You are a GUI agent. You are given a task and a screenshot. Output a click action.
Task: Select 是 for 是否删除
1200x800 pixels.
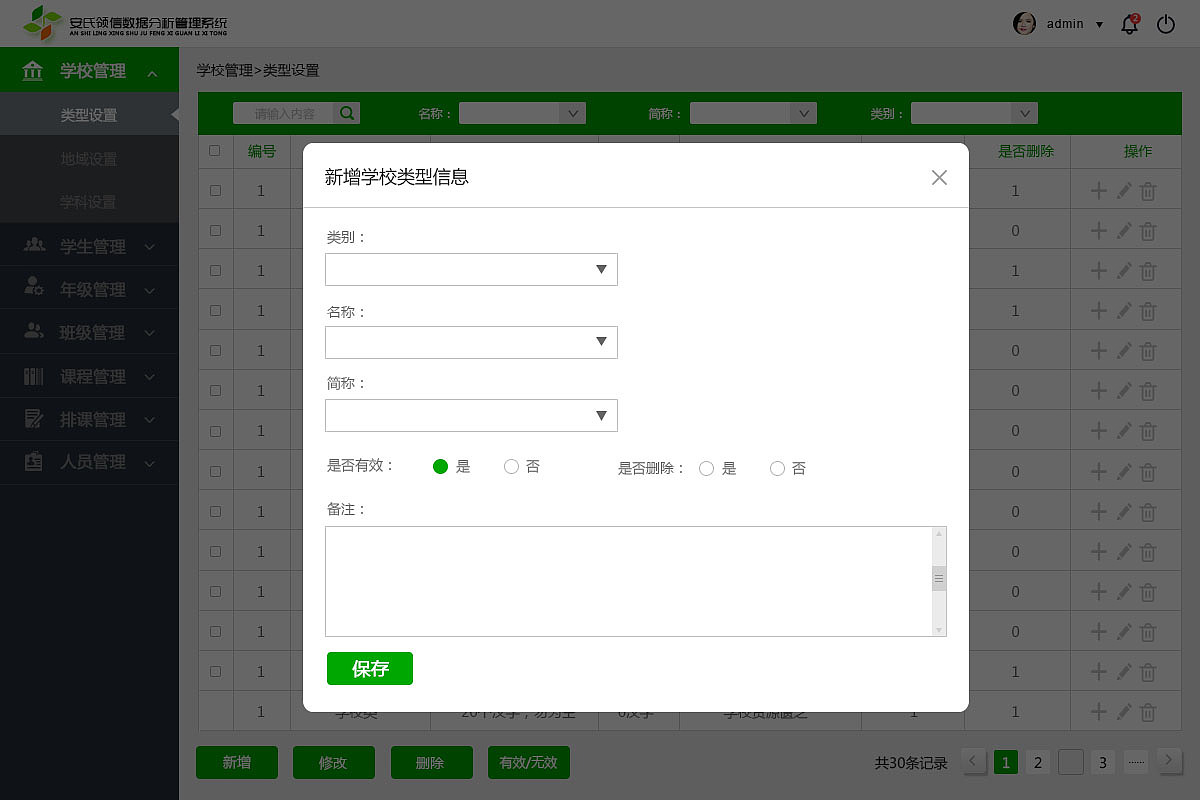point(706,468)
